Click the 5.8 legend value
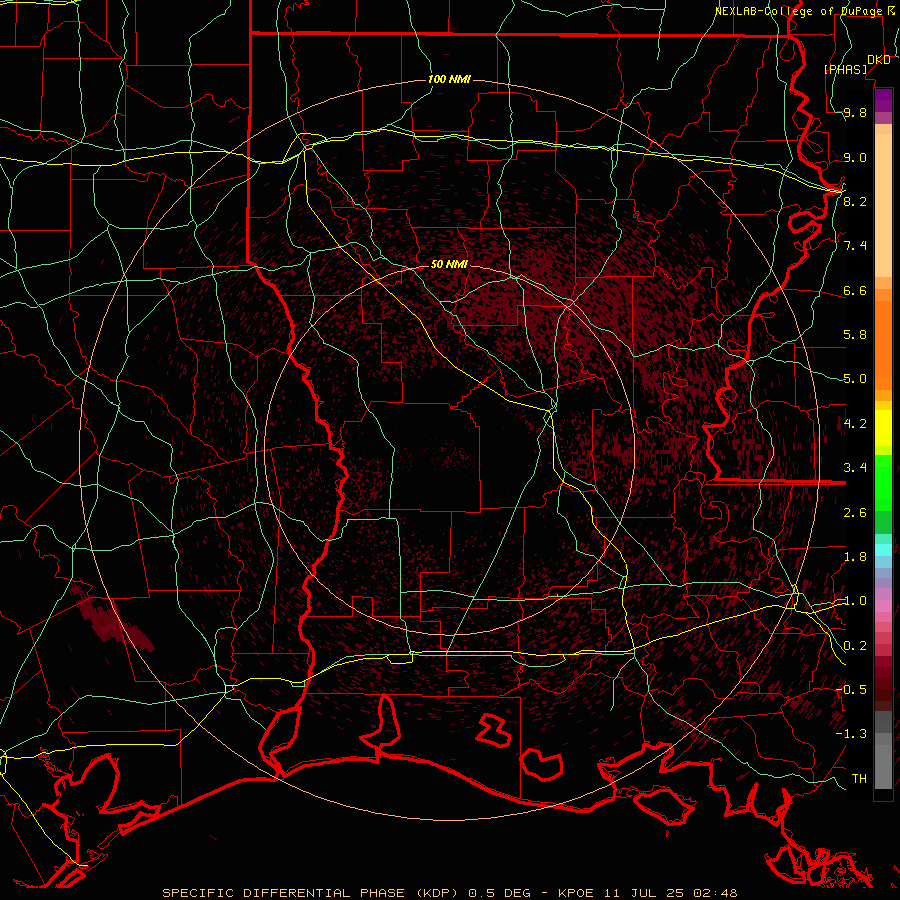The width and height of the screenshot is (900, 900). click(855, 335)
